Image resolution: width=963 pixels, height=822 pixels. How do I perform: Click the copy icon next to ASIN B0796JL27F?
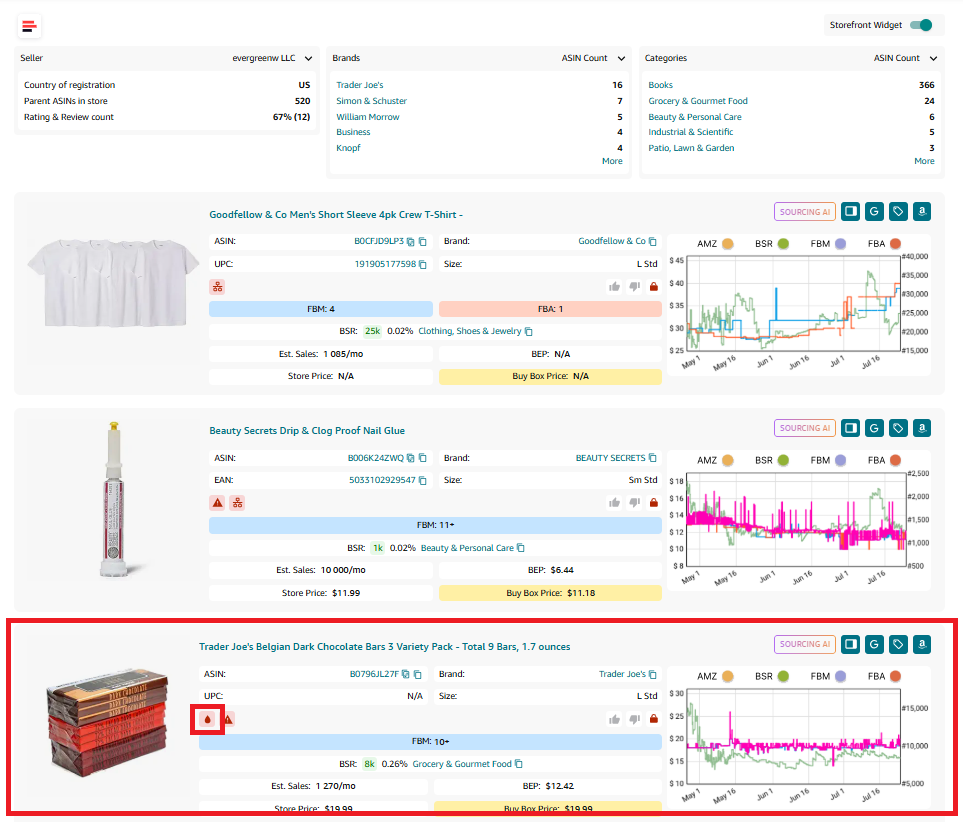tap(418, 674)
